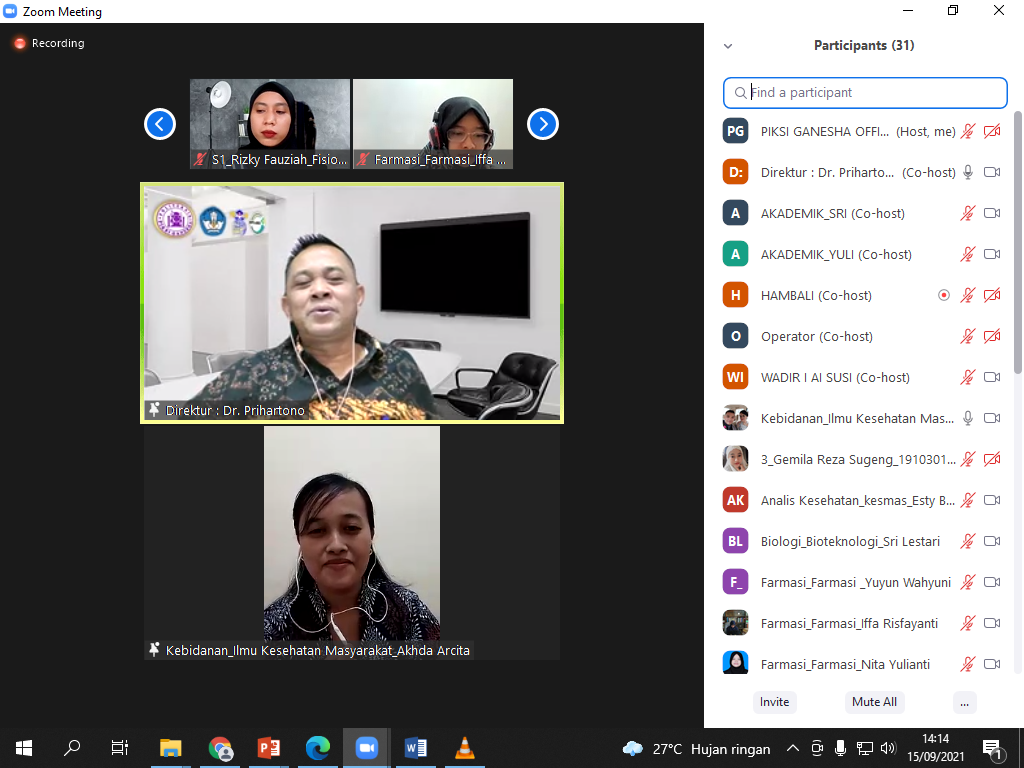Open File Explorer from the taskbar
This screenshot has width=1024, height=768.
click(170, 748)
